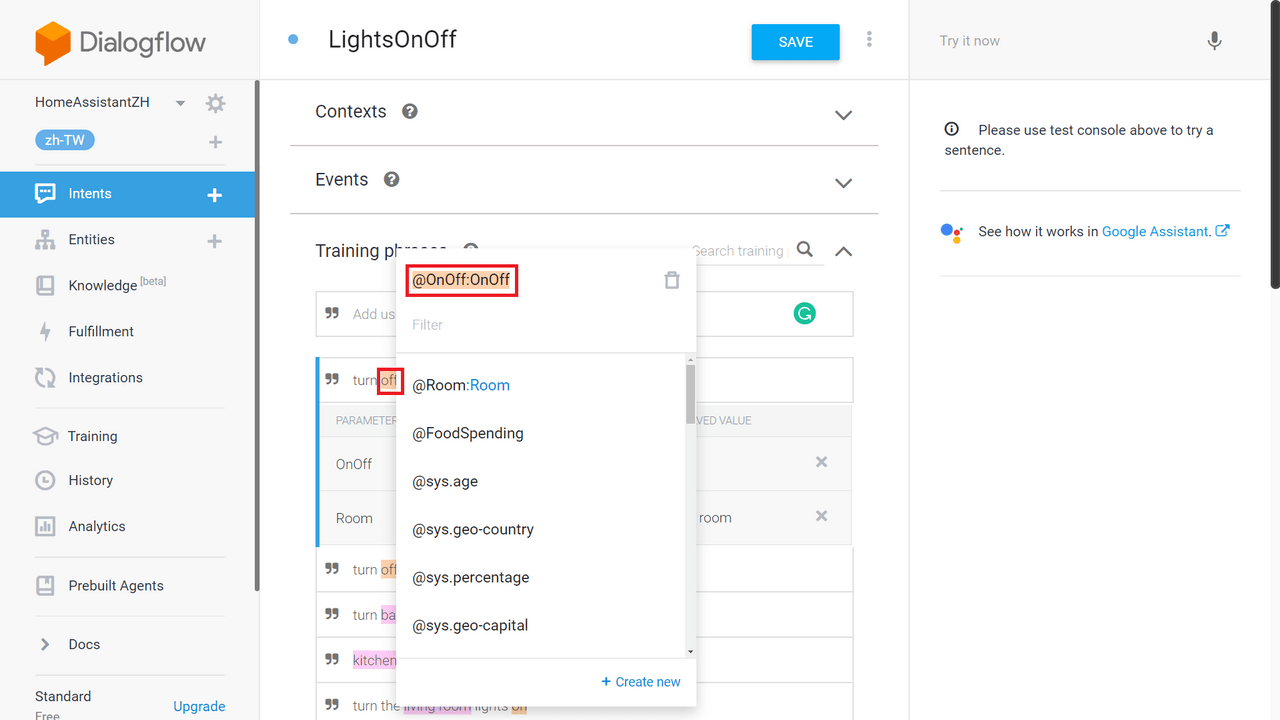1280x720 pixels.
Task: Remove the Room parameter row
Action: [x=822, y=516]
